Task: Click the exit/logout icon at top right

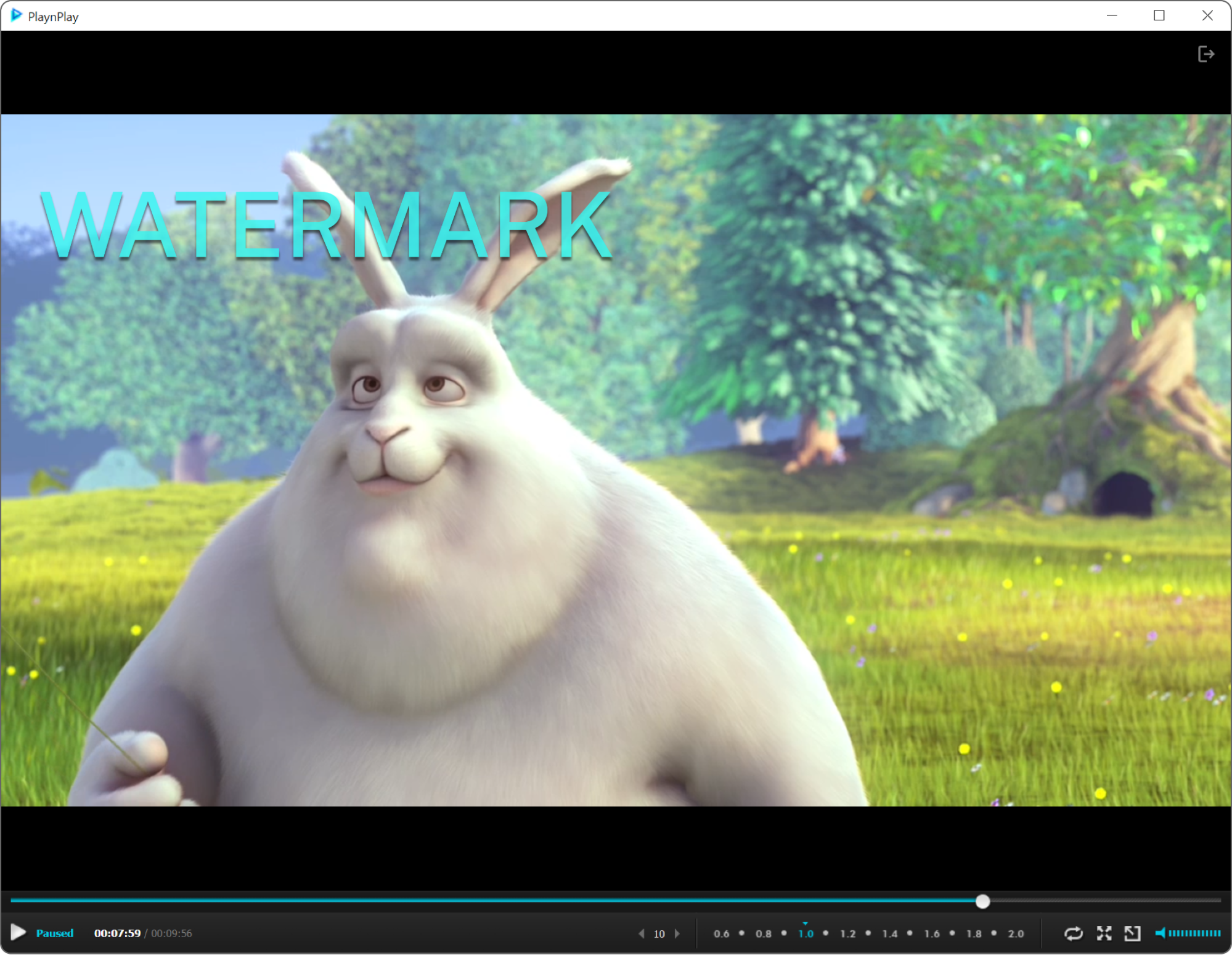Action: (1205, 54)
